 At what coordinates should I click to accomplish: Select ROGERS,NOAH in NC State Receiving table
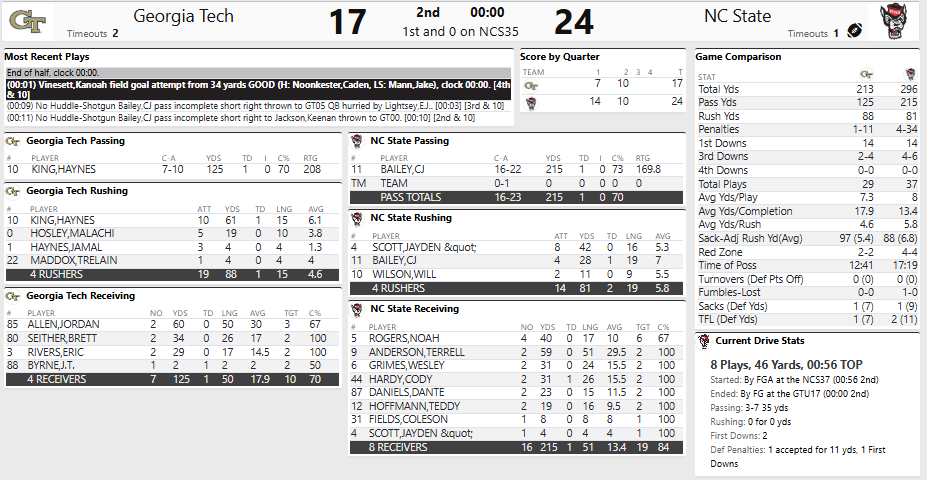tap(398, 336)
